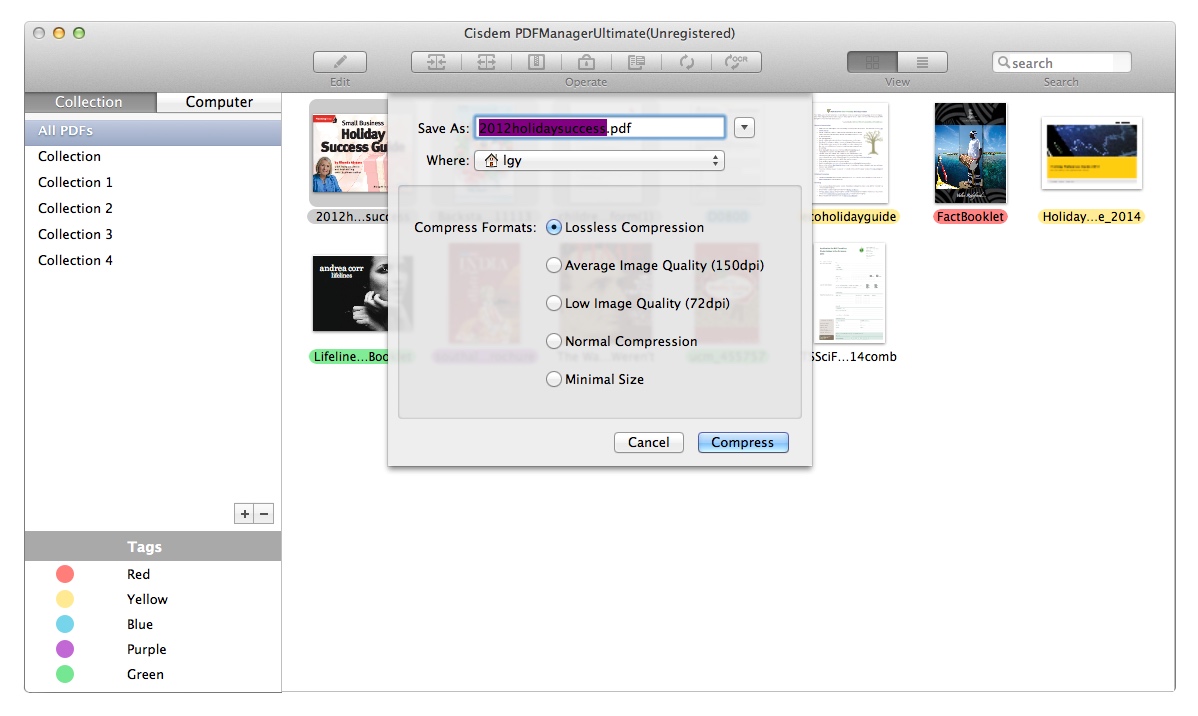The image size is (1198, 716).
Task: Add a new collection with plus button
Action: [244, 514]
